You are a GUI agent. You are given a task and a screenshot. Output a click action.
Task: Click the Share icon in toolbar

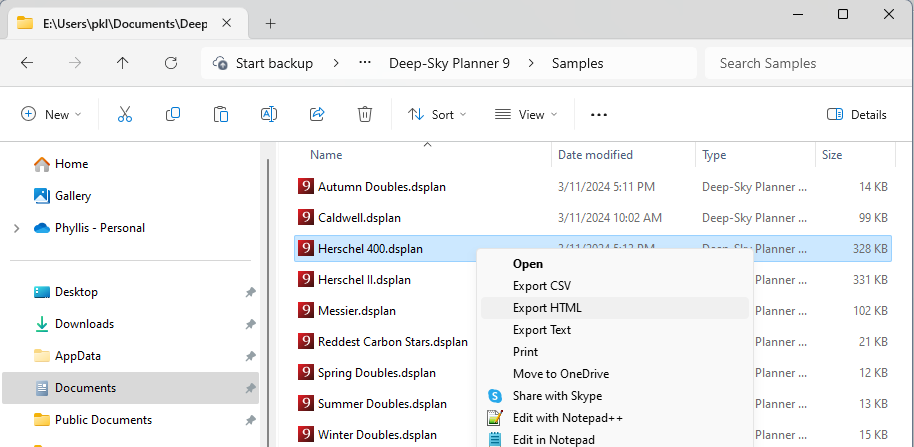point(317,114)
